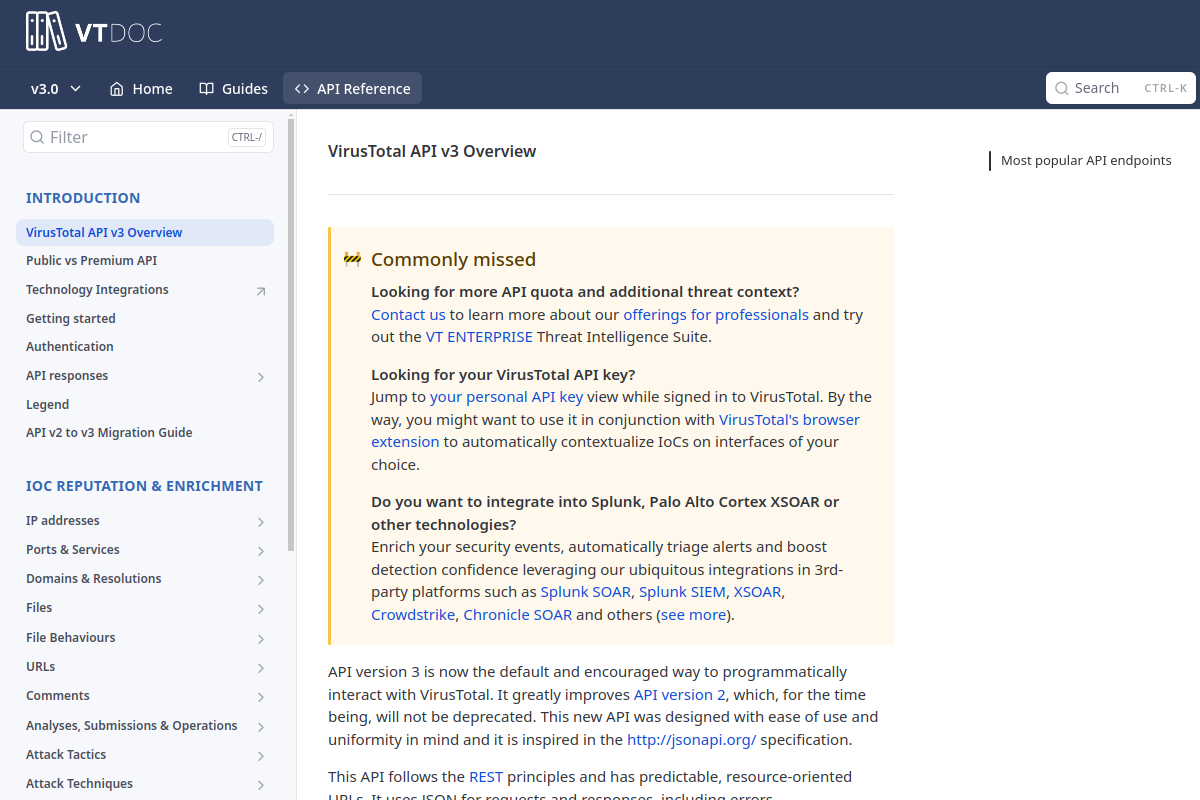Screen dimensions: 1200x800
Task: Click the Commonly missed callout heading
Action: [x=453, y=259]
